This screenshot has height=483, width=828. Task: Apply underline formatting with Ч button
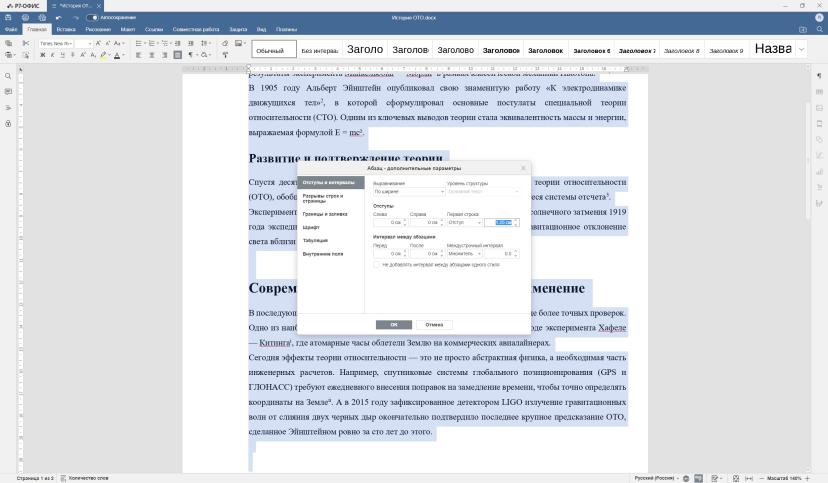[x=62, y=55]
